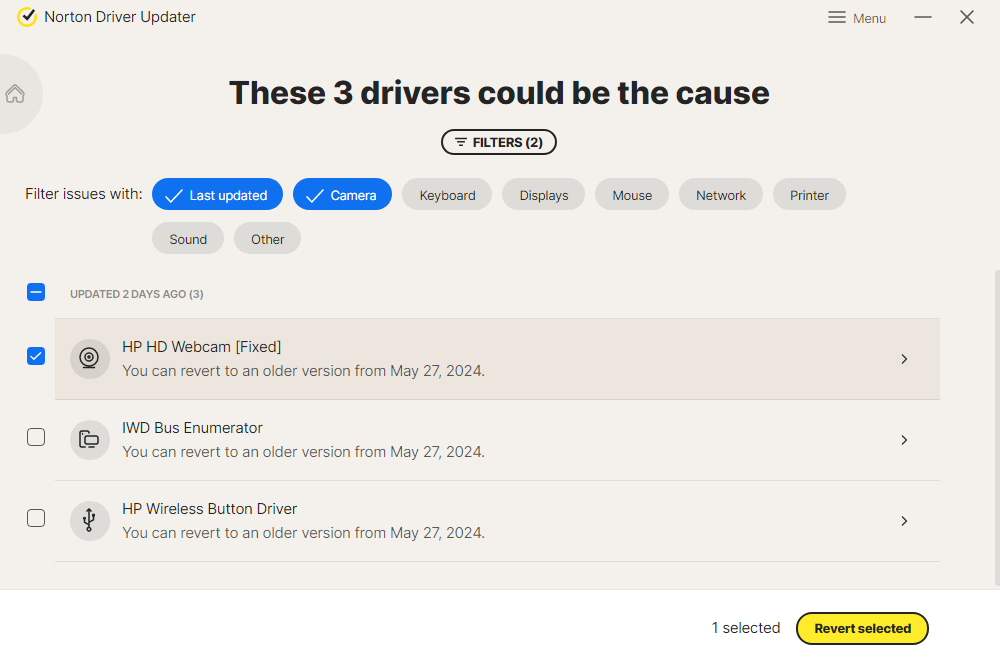Go to the Home screen icon
This screenshot has width=1000, height=662.
pos(15,94)
